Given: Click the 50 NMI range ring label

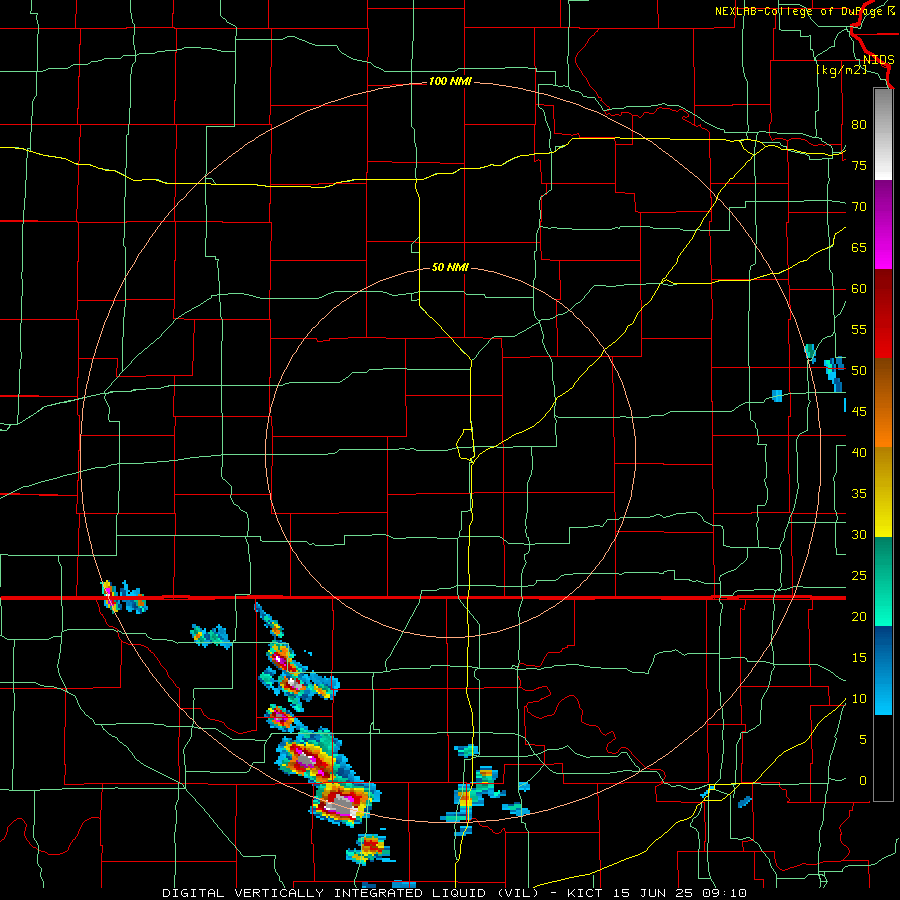Looking at the screenshot, I should pos(450,267).
